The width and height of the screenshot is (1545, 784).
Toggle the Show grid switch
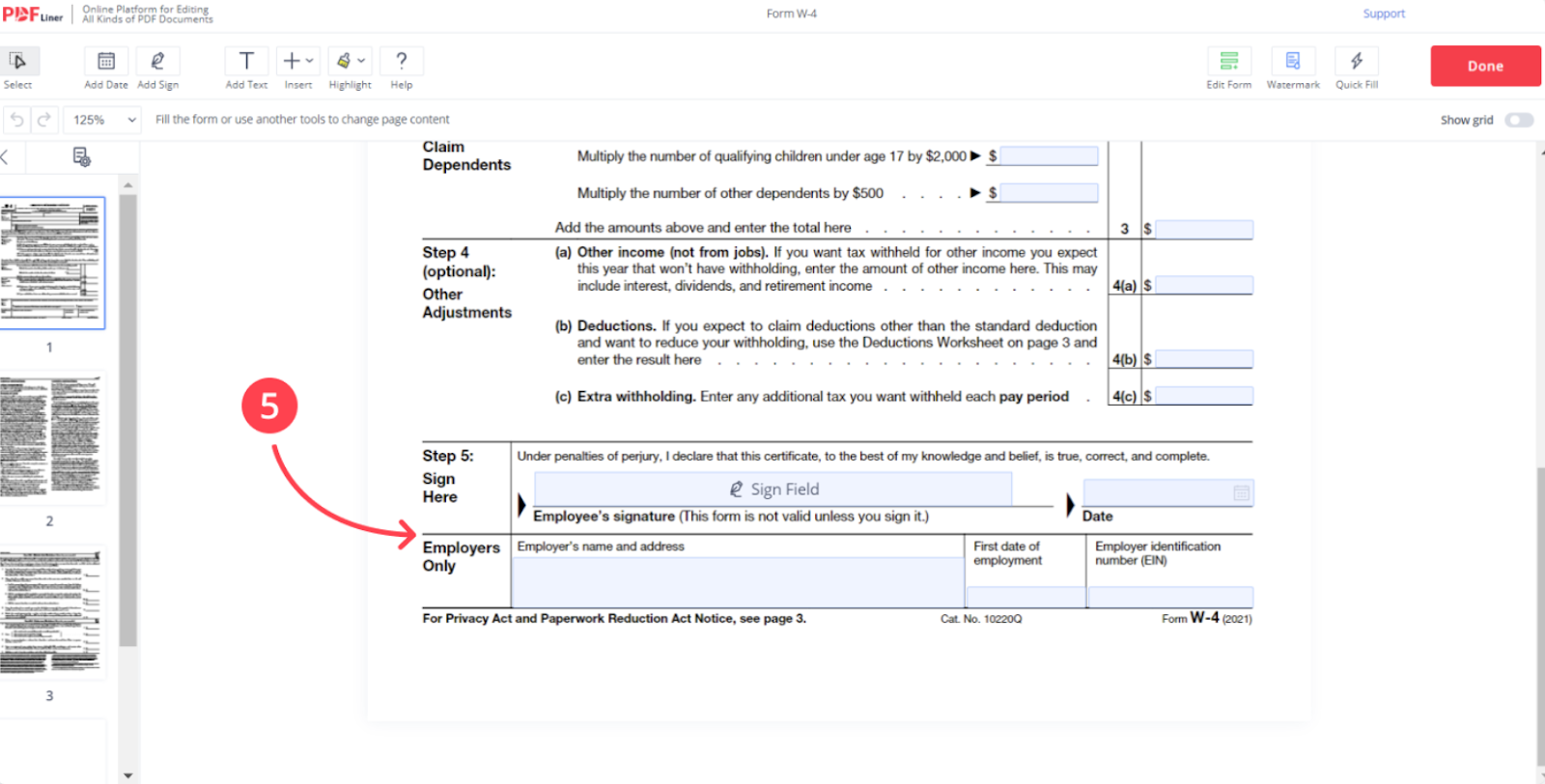coord(1519,120)
